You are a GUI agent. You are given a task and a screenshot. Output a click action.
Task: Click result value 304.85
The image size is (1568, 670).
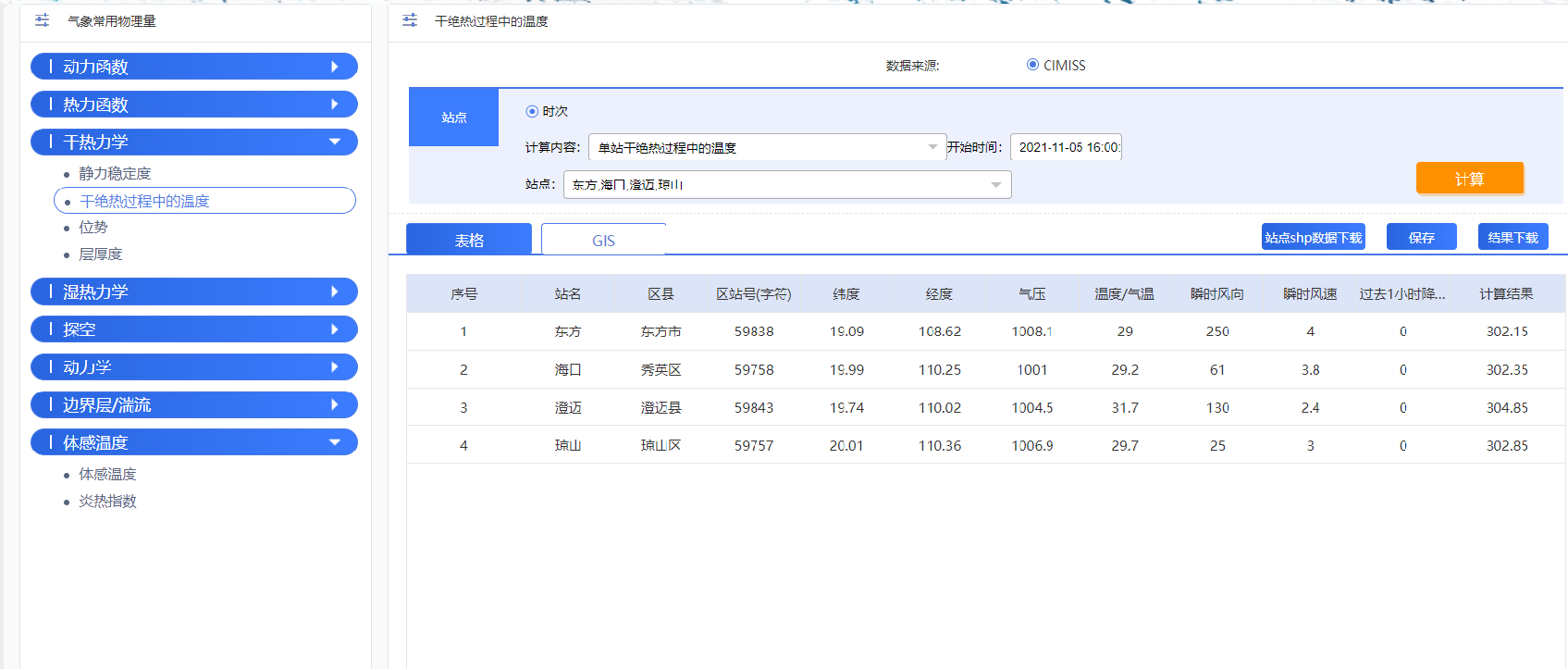pyautogui.click(x=1507, y=407)
